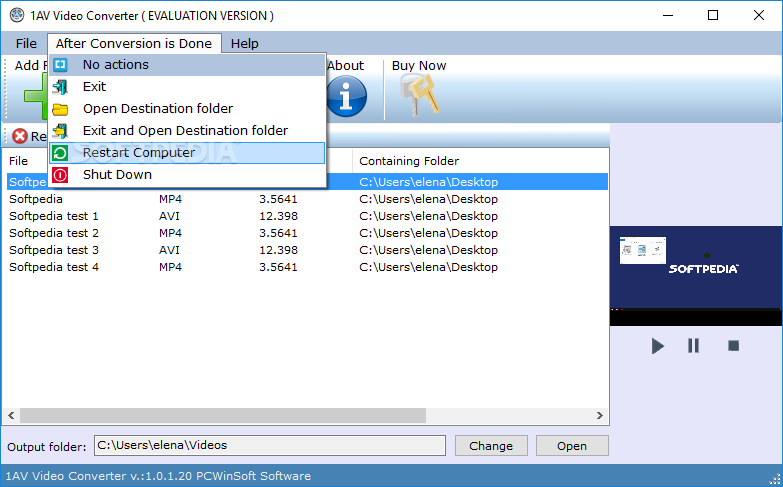The image size is (783, 487).
Task: Select the No actions menu entry
Action: click(187, 65)
